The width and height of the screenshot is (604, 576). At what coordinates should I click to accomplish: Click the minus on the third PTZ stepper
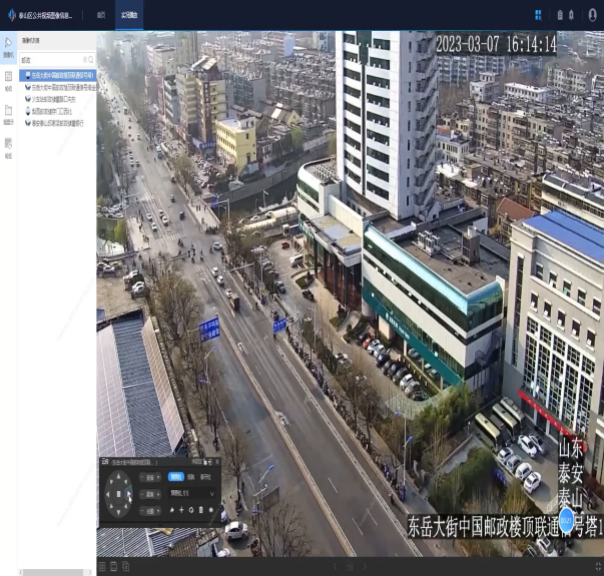pos(141,510)
